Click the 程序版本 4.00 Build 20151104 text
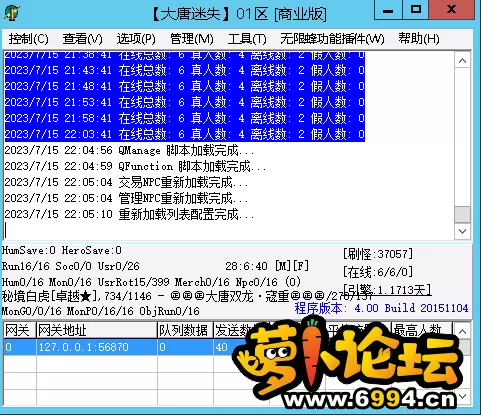This screenshot has height=416, width=481. tap(381, 308)
